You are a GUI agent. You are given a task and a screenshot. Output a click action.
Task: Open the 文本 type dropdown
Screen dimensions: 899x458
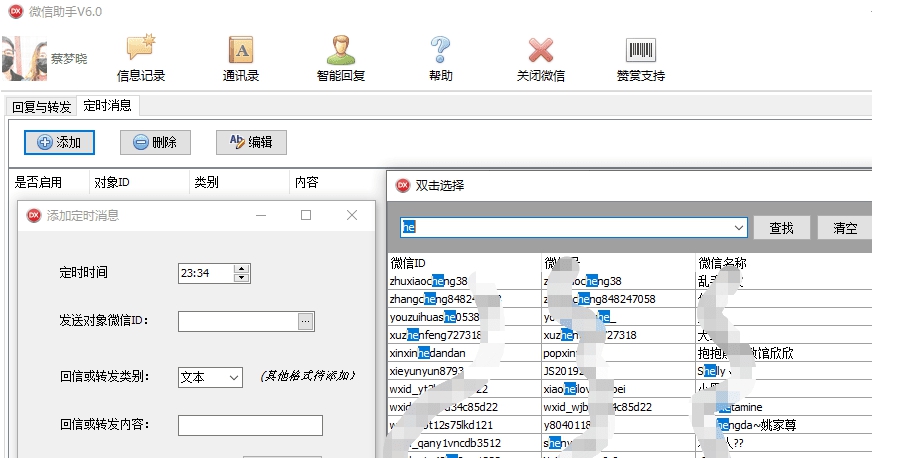[x=210, y=377]
